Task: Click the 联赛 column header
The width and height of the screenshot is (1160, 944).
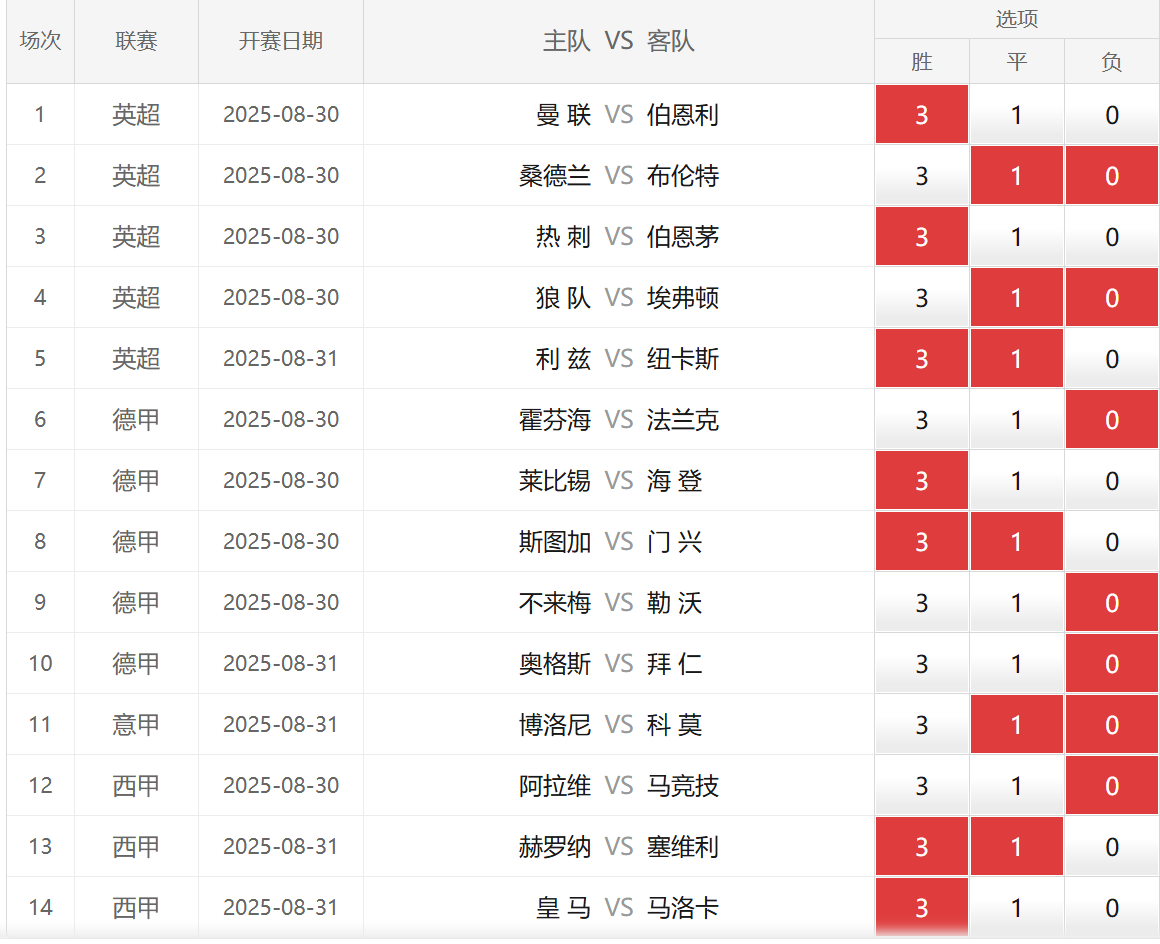Action: [136, 41]
